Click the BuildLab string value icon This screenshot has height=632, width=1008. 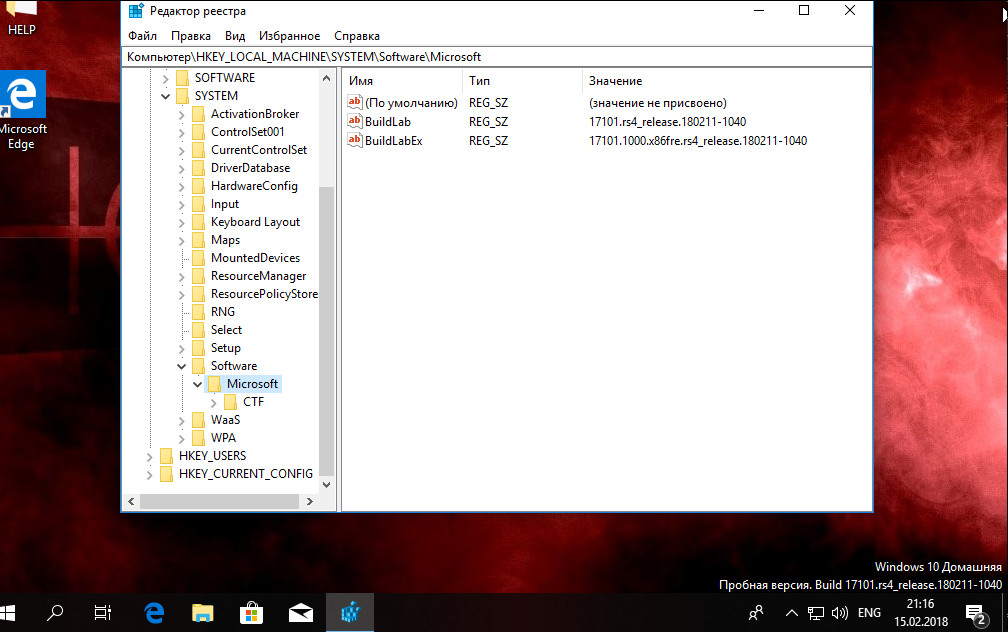pyautogui.click(x=355, y=122)
